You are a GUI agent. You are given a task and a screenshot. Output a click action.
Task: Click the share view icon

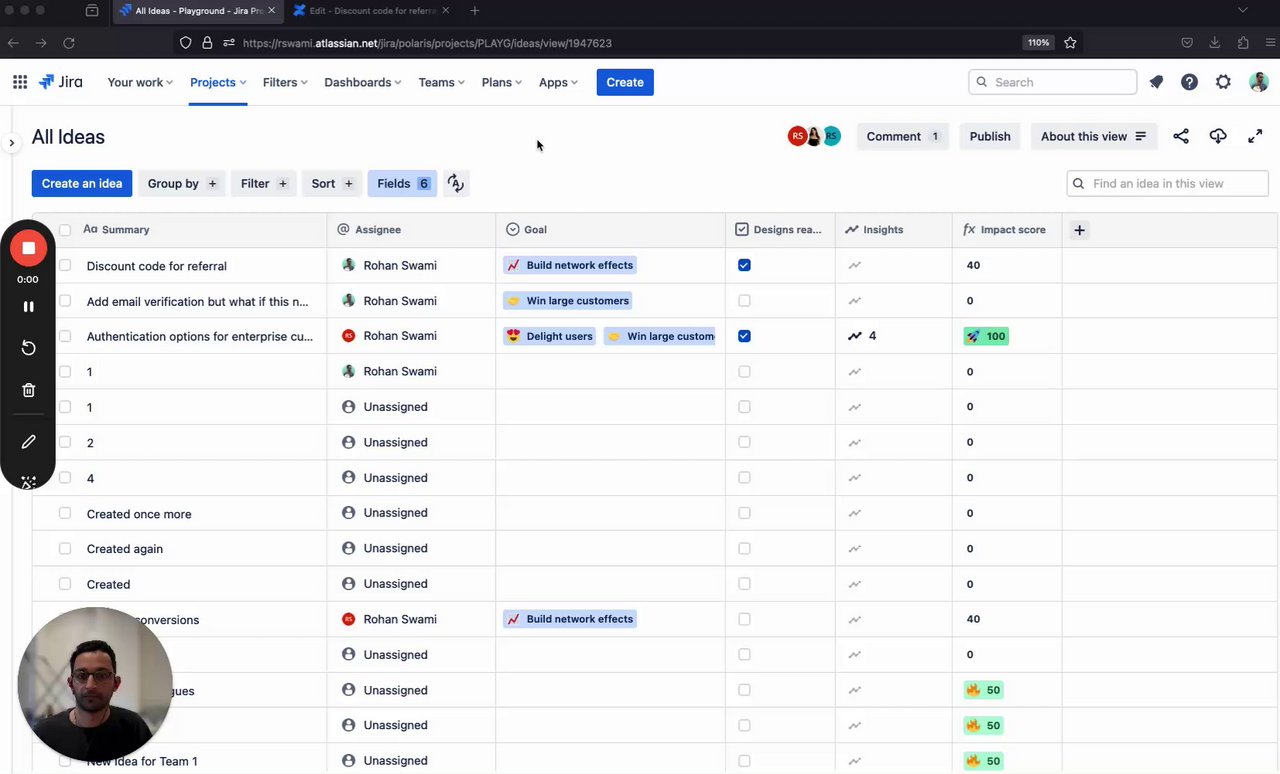pyautogui.click(x=1181, y=136)
